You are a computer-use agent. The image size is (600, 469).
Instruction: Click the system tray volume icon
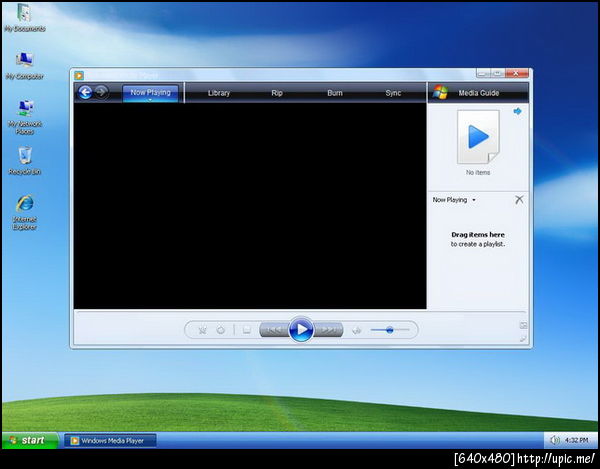coord(554,440)
